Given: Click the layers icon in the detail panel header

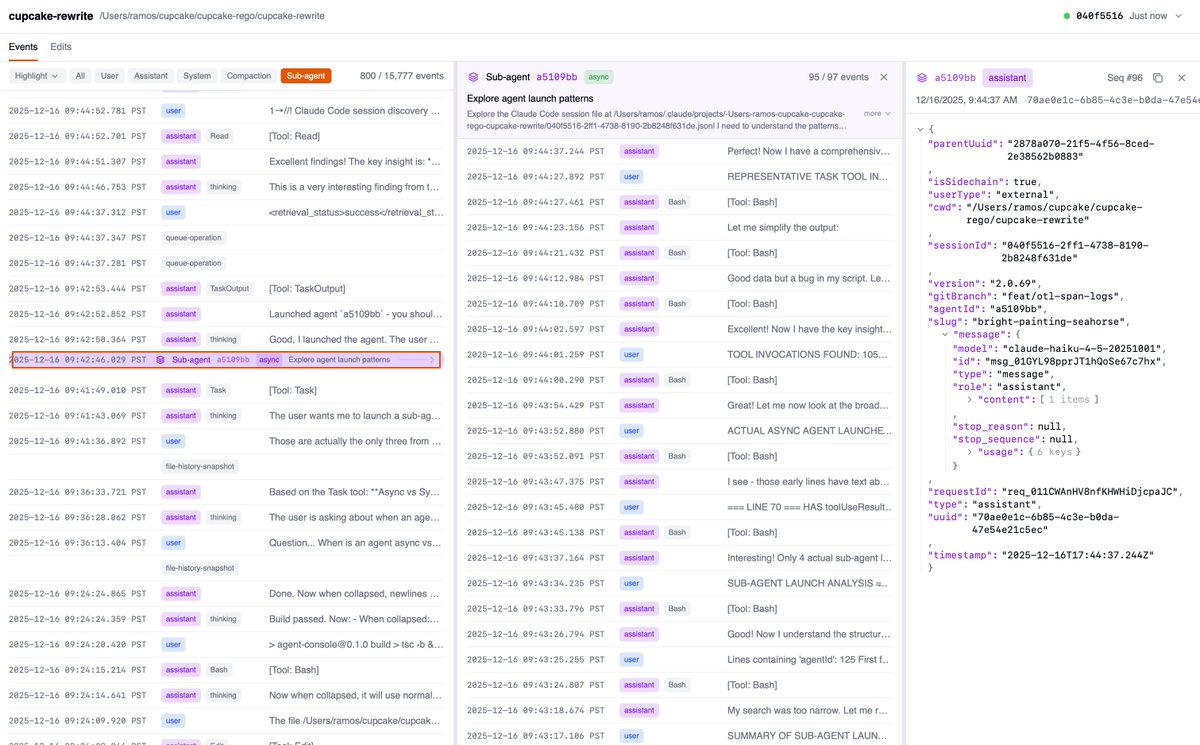Looking at the screenshot, I should tap(922, 77).
